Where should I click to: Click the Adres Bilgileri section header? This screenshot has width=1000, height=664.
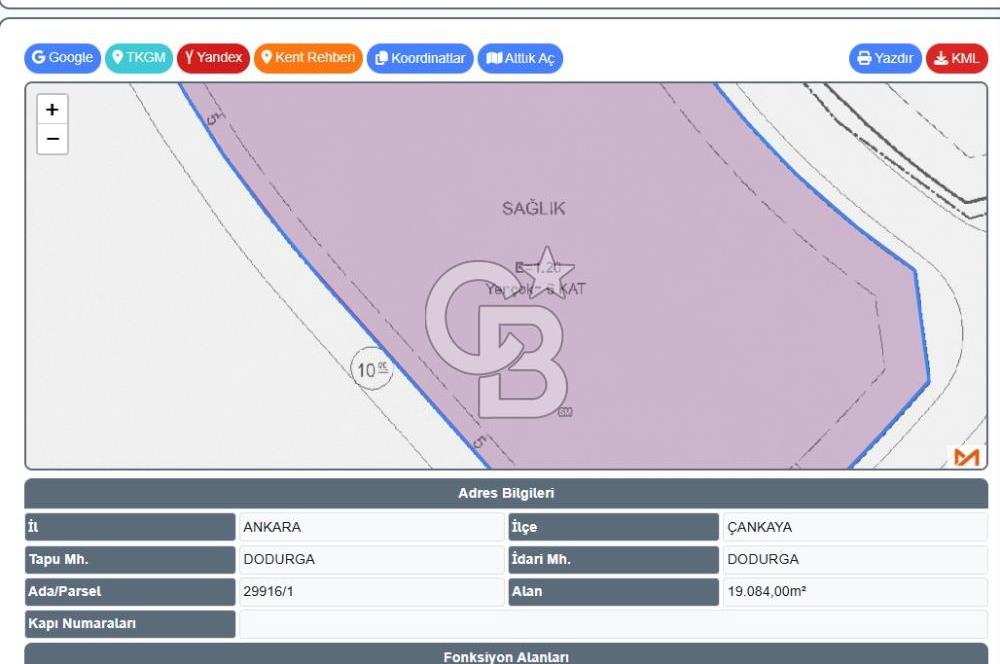pos(506,493)
